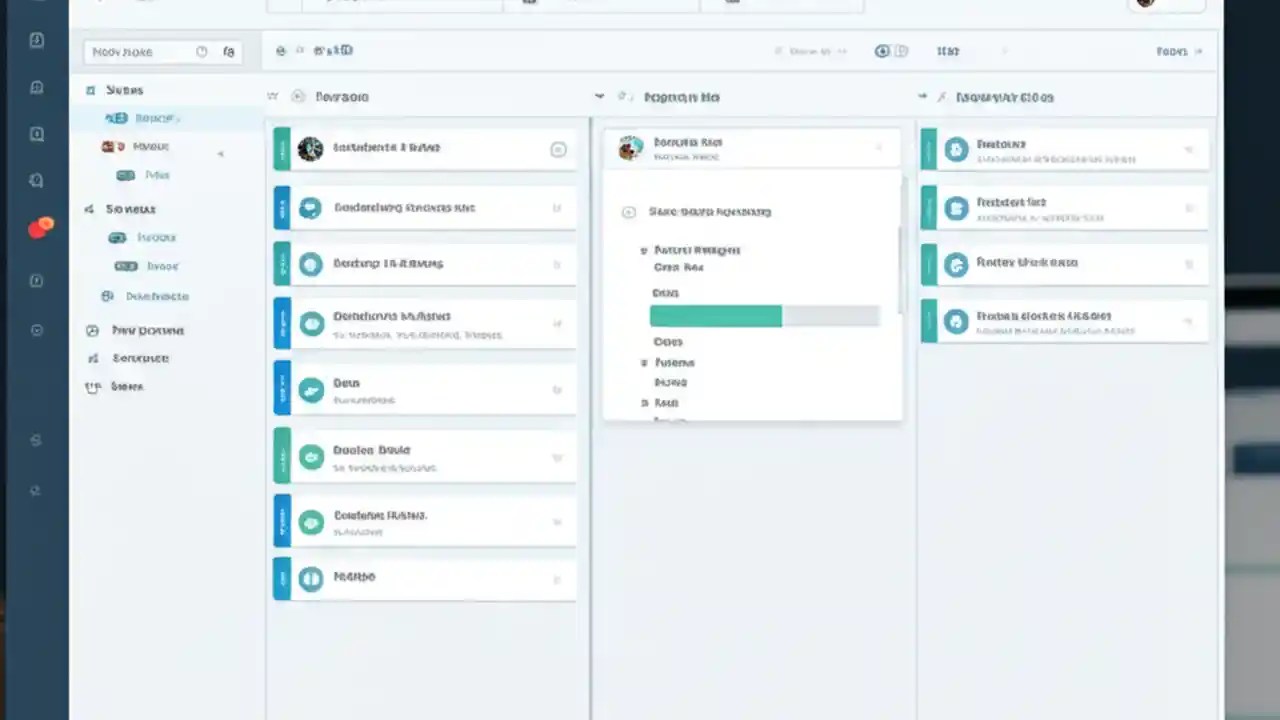Click the settings icon at the bottom of the rail
The width and height of the screenshot is (1280, 720).
[x=36, y=490]
